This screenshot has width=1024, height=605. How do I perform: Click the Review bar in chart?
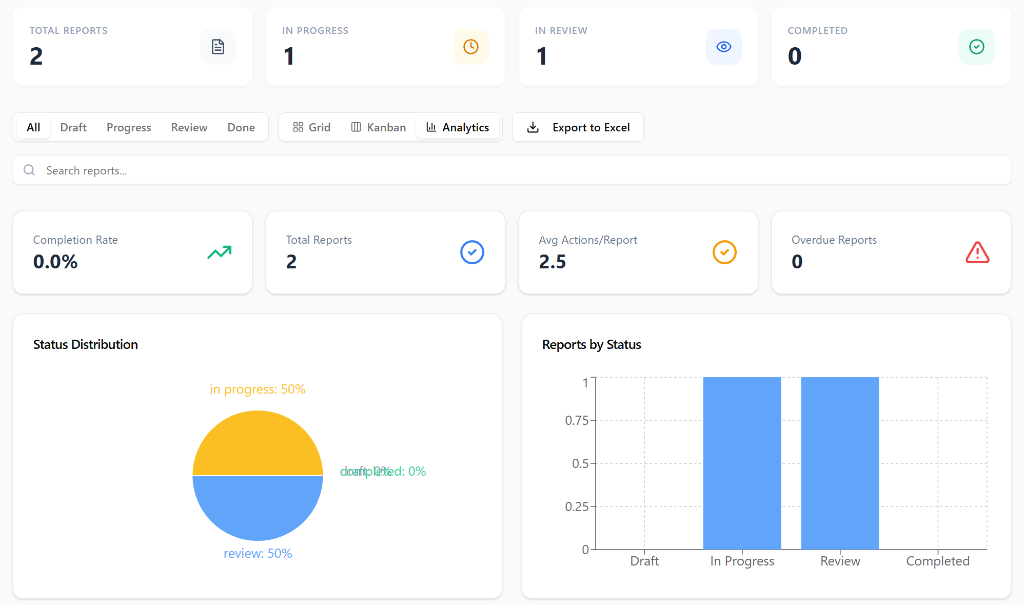point(840,463)
